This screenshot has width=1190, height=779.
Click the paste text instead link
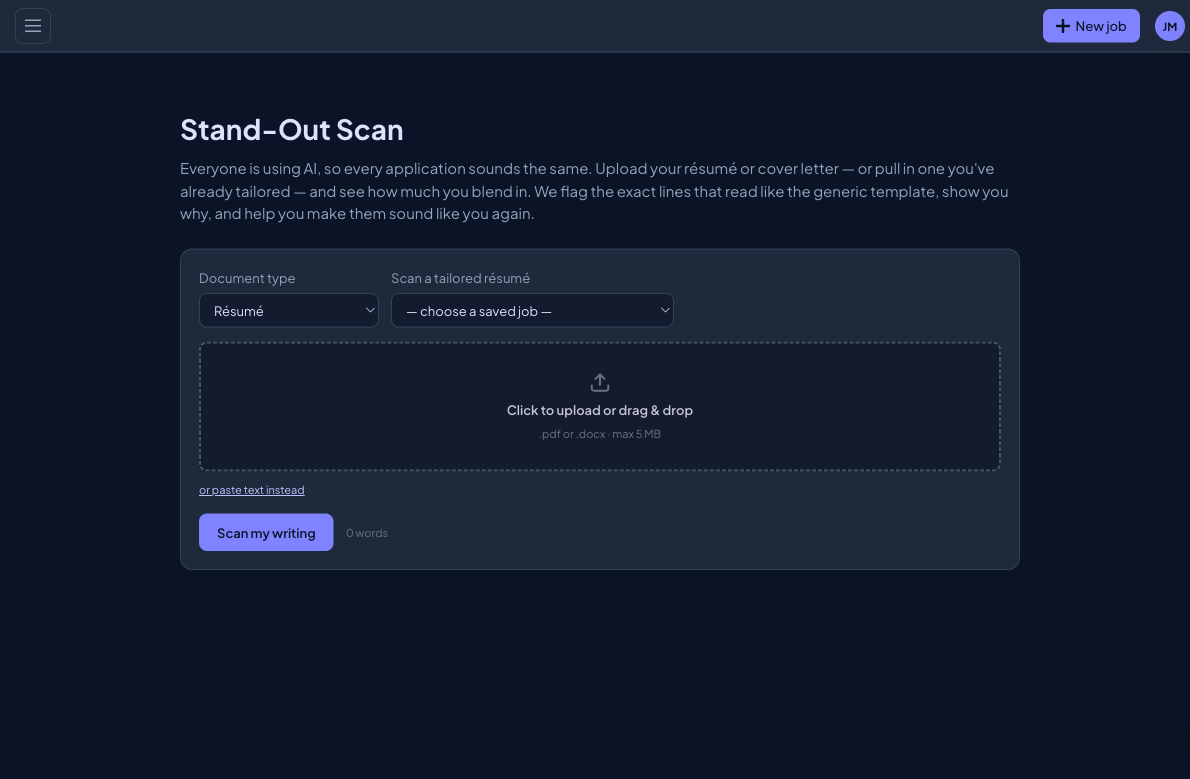tap(251, 490)
